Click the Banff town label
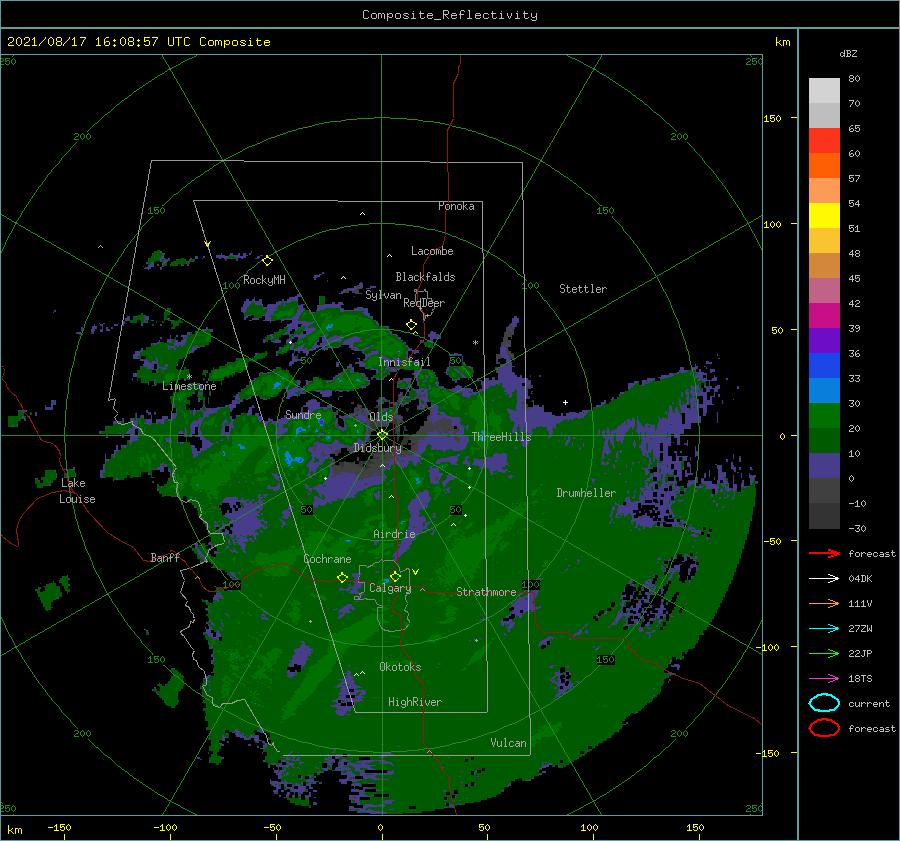The image size is (900, 841). click(165, 558)
